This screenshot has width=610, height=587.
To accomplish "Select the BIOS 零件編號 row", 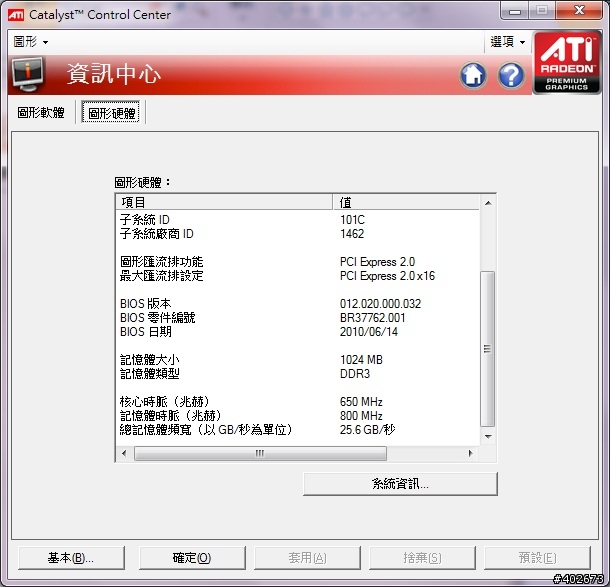I will pyautogui.click(x=298, y=317).
